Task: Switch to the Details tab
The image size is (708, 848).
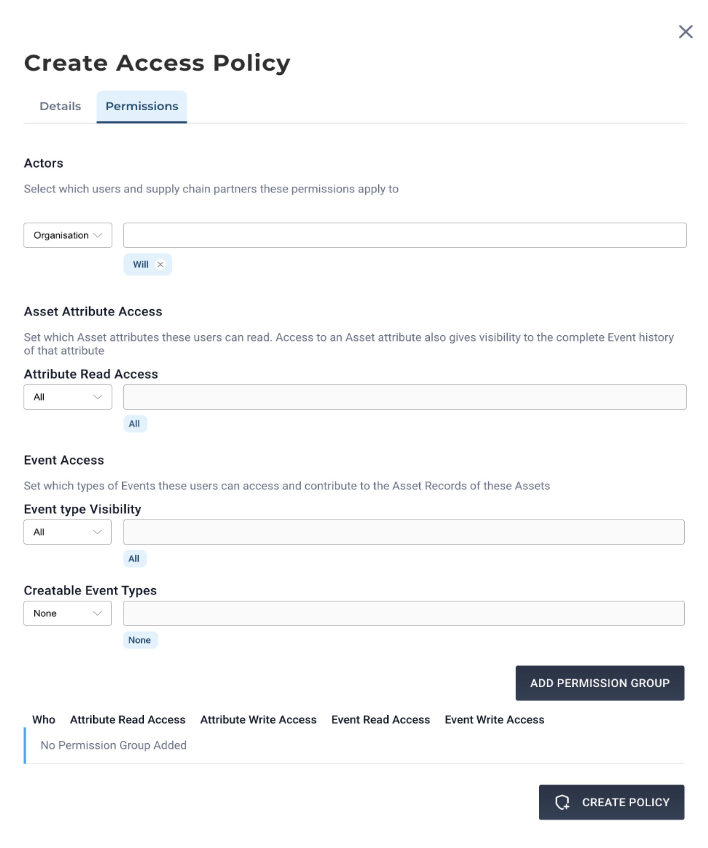Action: [60, 106]
